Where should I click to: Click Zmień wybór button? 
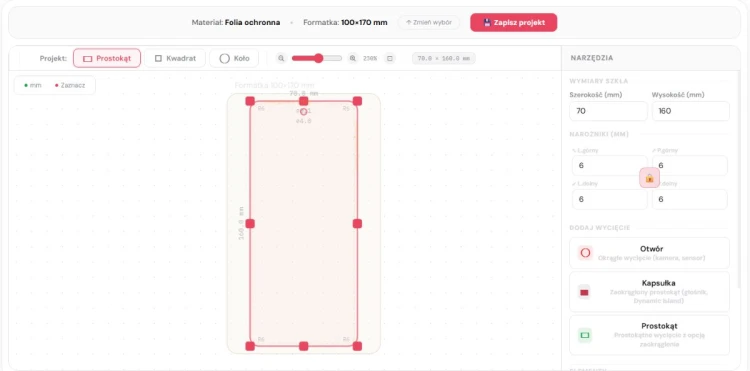(x=429, y=22)
